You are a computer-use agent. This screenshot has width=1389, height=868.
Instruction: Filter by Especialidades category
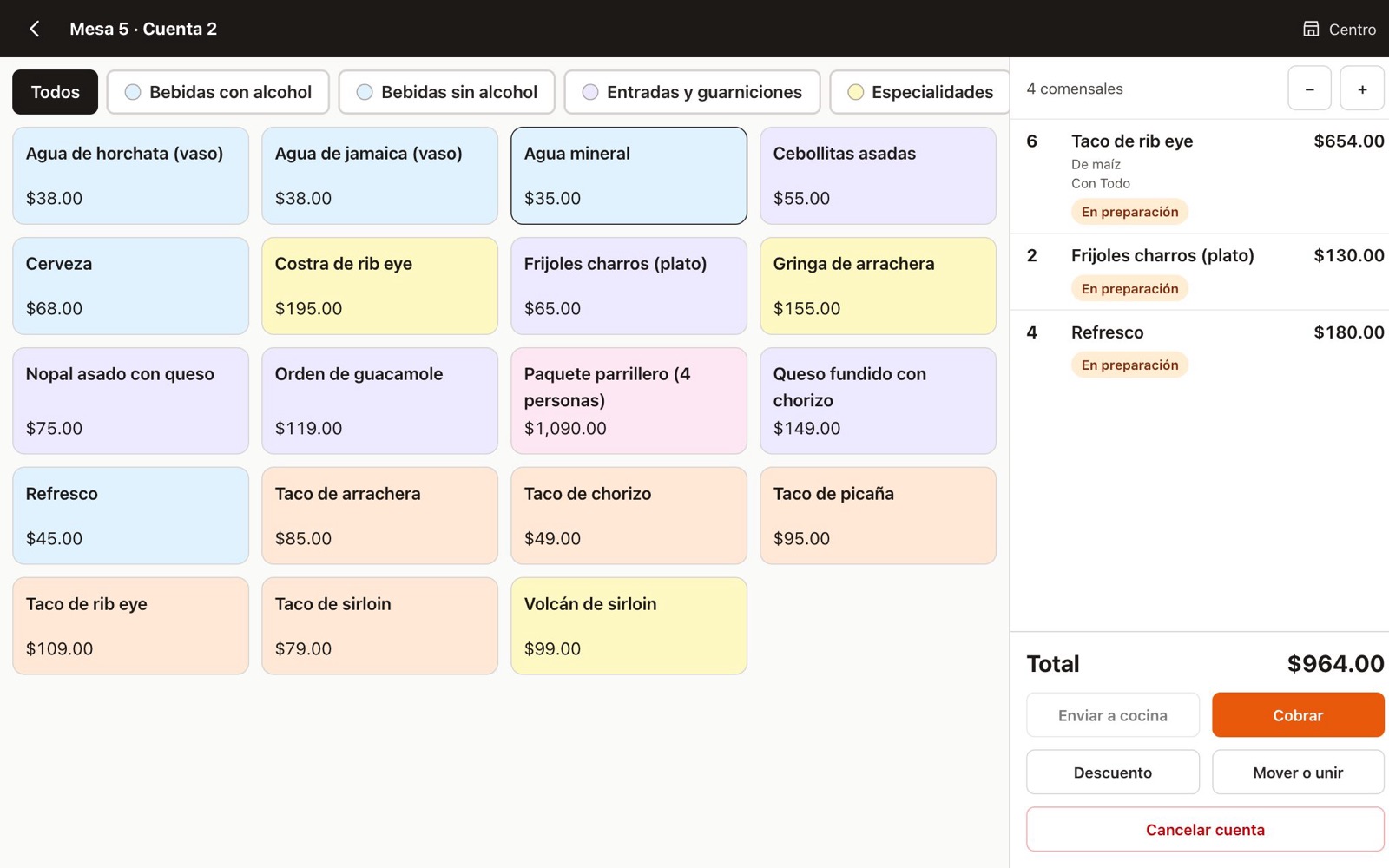click(x=919, y=92)
